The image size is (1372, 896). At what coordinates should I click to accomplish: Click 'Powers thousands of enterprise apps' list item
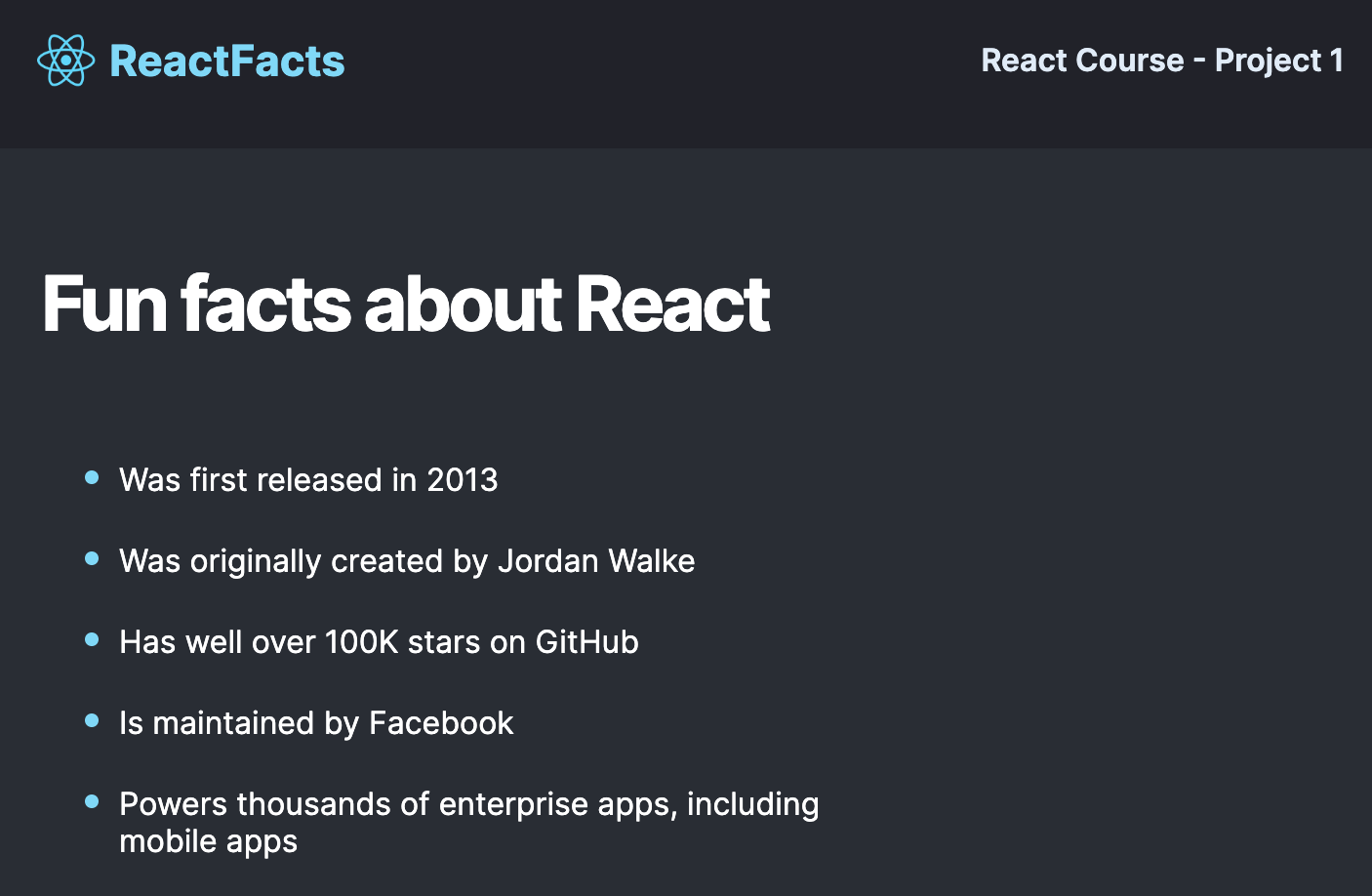pos(468,823)
